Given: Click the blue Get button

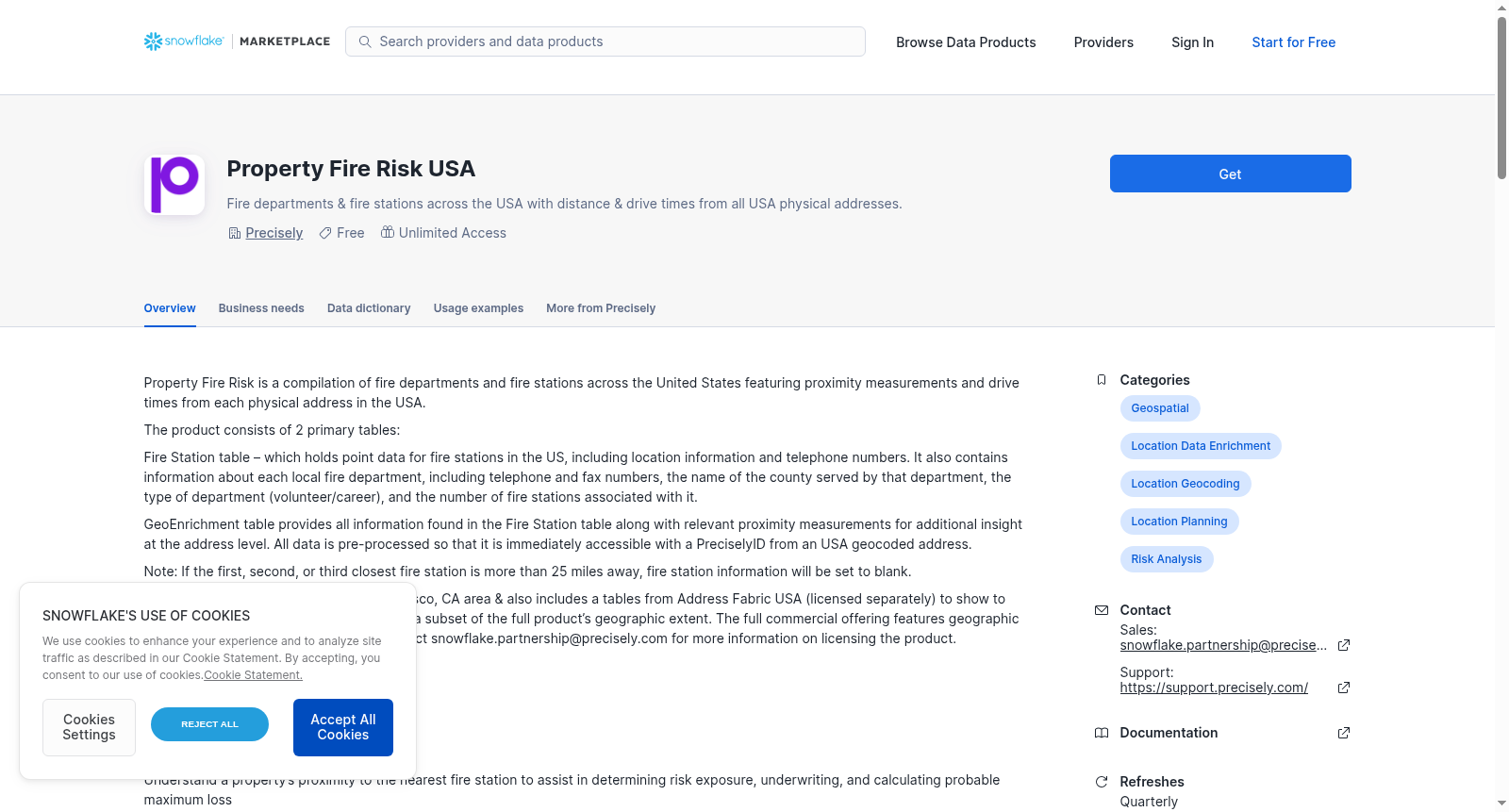Looking at the screenshot, I should [1231, 174].
